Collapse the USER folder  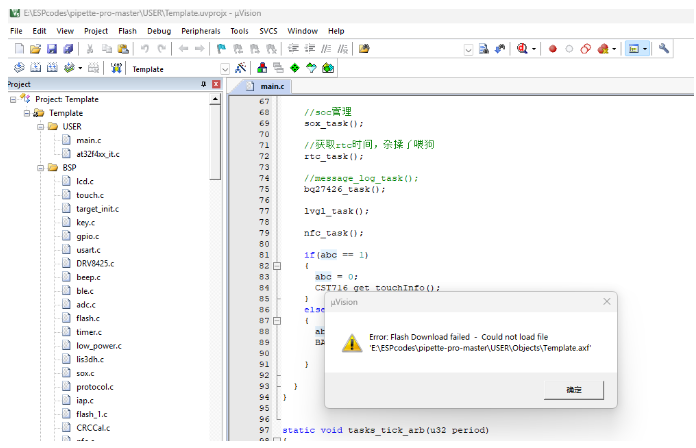point(40,127)
